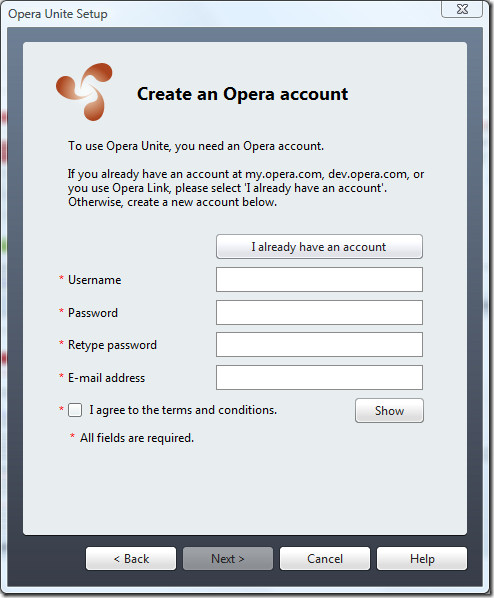
Task: Click 'To use Opera Unite, you need an Opera account.'
Action: 196,146
